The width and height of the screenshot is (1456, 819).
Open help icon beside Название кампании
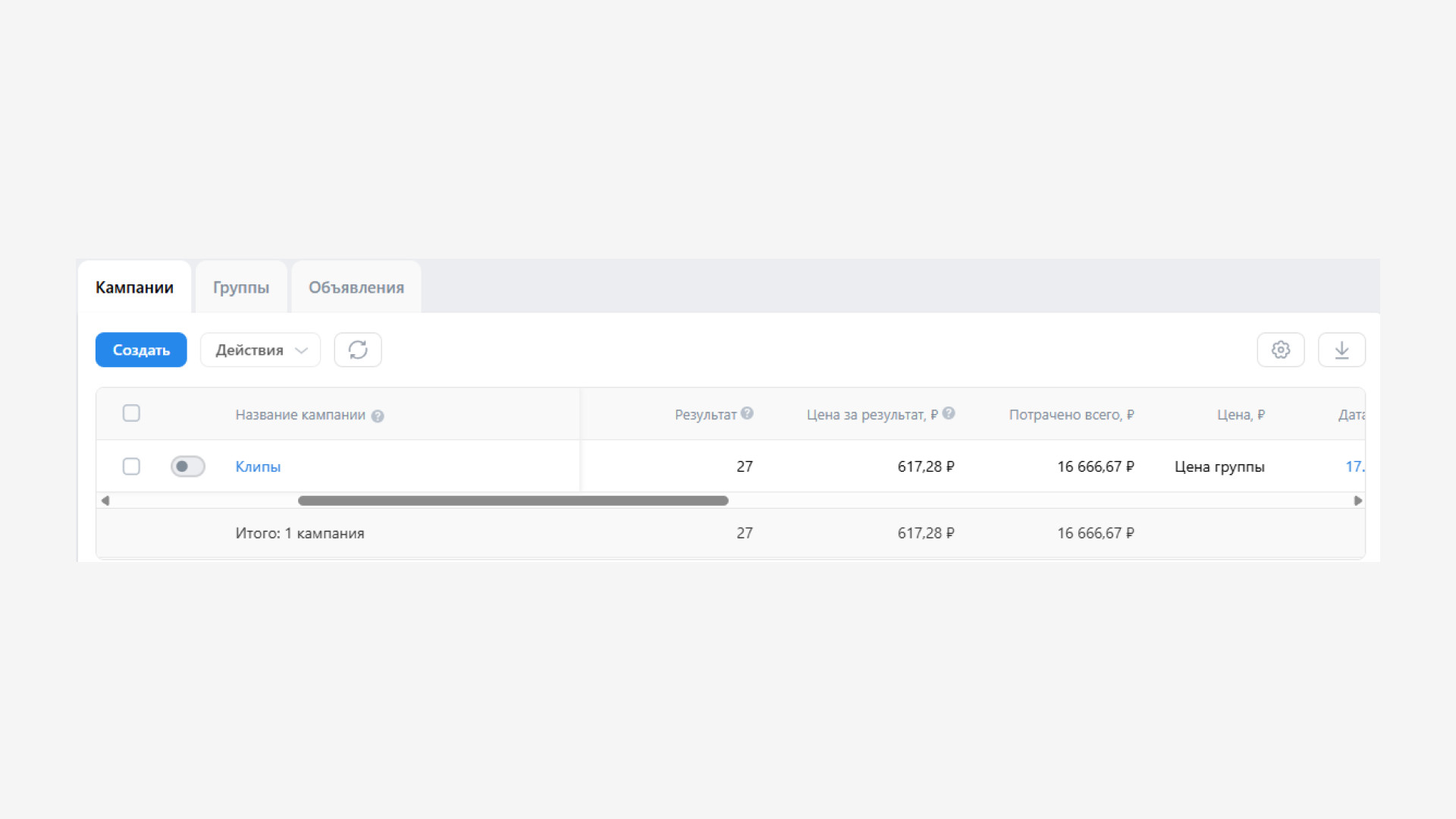[378, 416]
